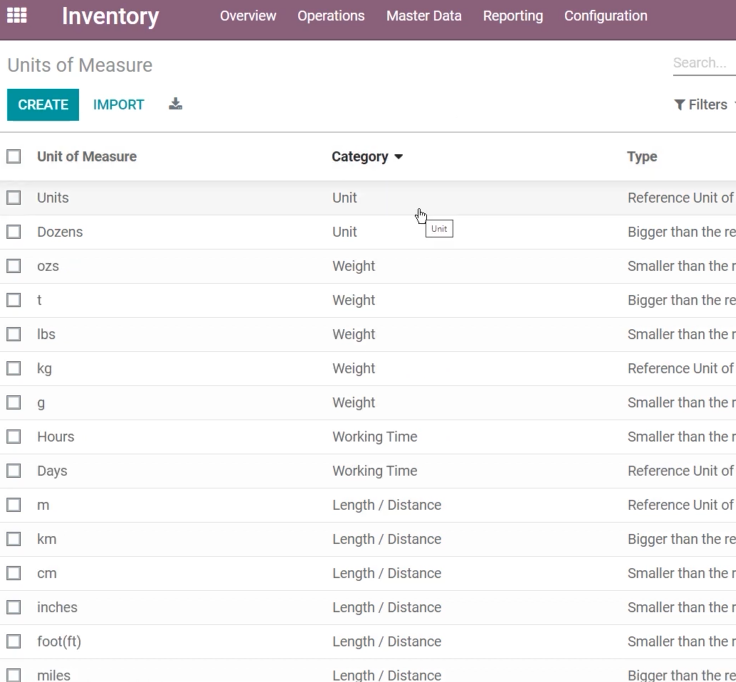
Task: Sort by the Type column header
Action: pyautogui.click(x=642, y=156)
